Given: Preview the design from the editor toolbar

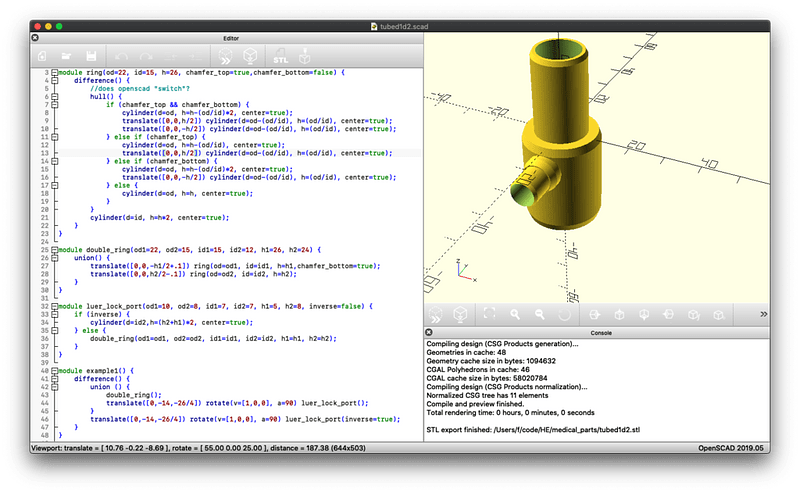Looking at the screenshot, I should [x=225, y=56].
